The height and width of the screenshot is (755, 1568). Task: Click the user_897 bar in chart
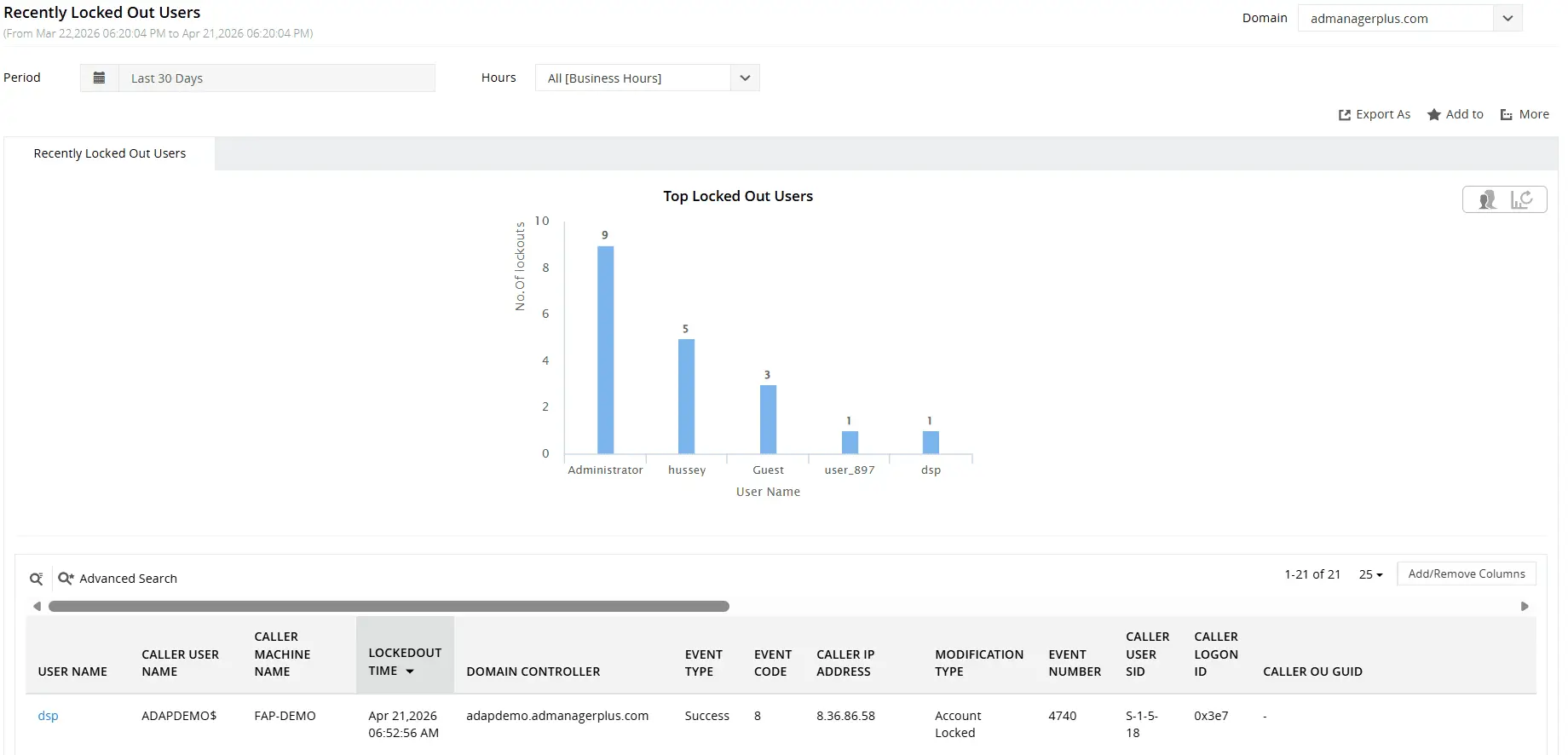(850, 442)
